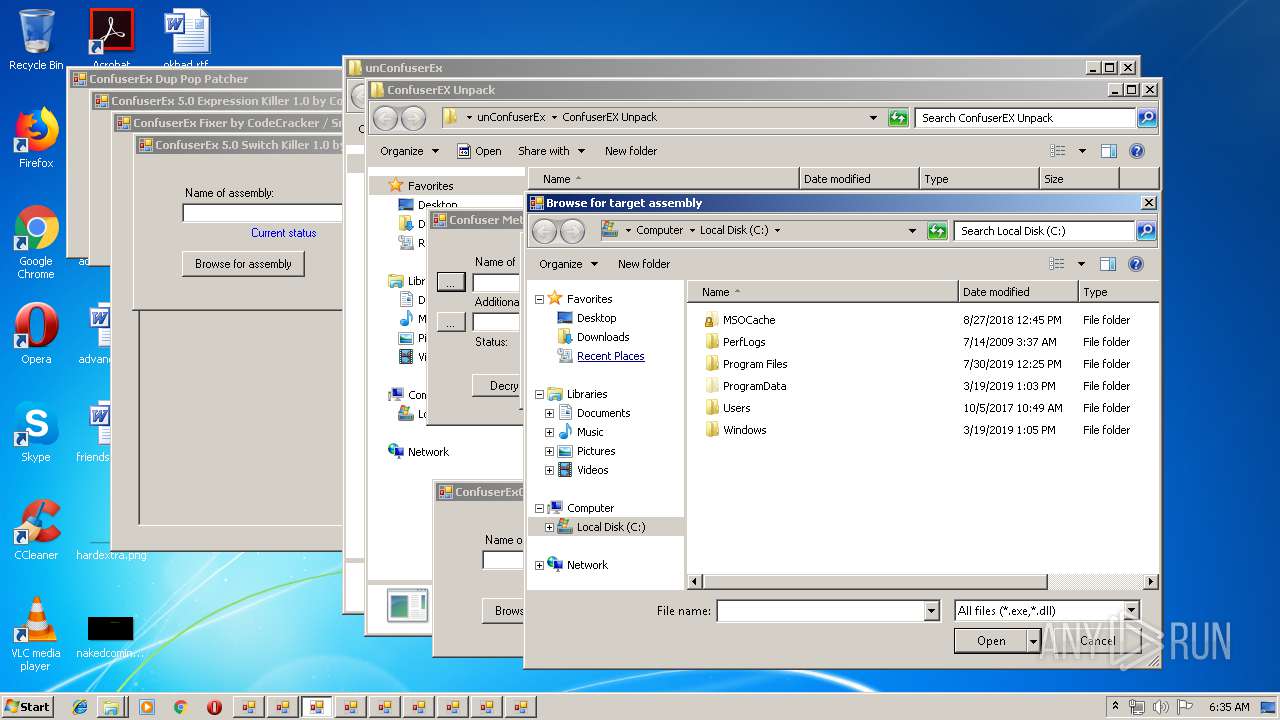1280x720 pixels.
Task: Click Browse for assembly button
Action: click(243, 264)
